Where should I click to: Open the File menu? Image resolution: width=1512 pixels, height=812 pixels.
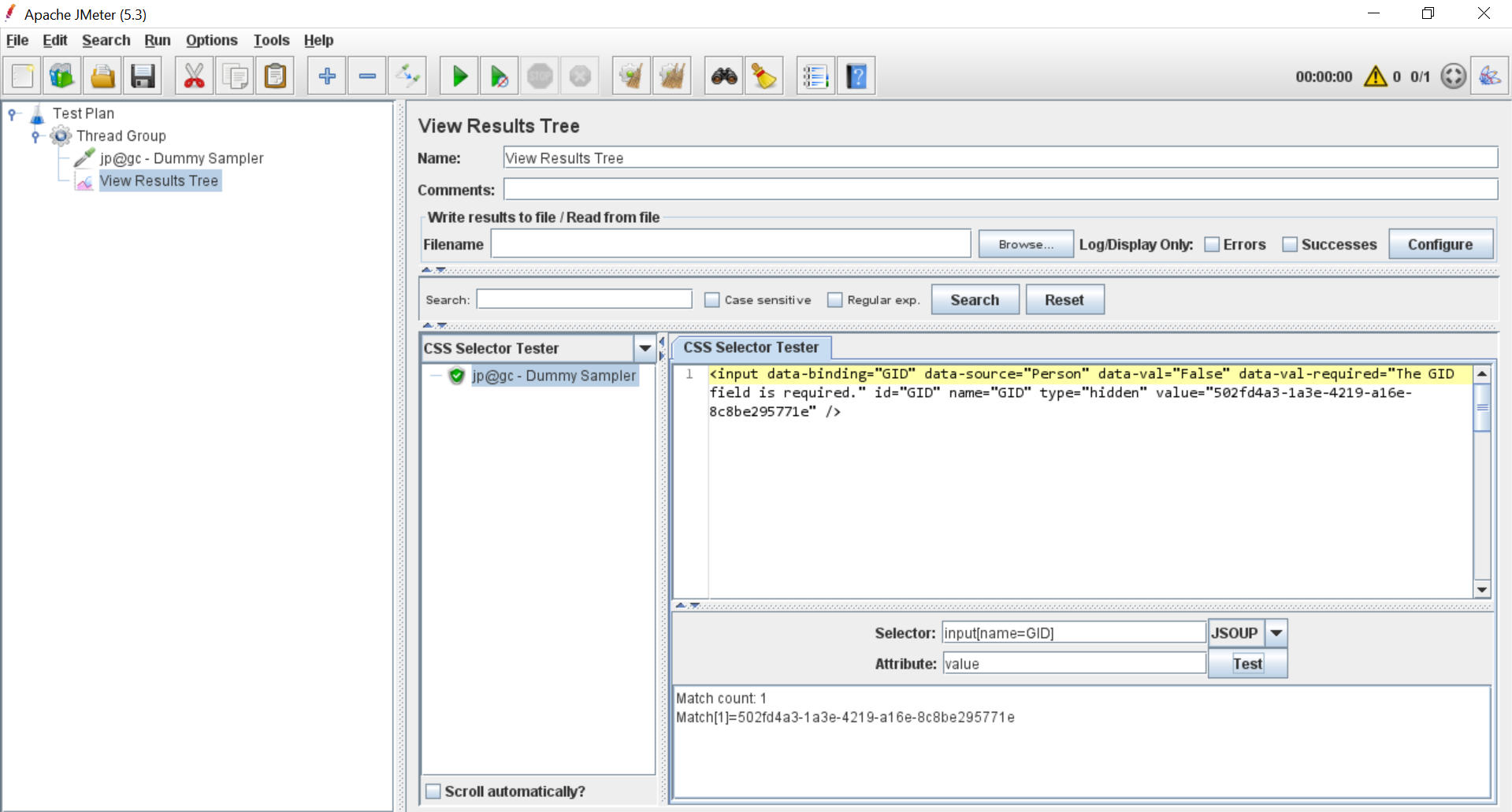(x=17, y=40)
